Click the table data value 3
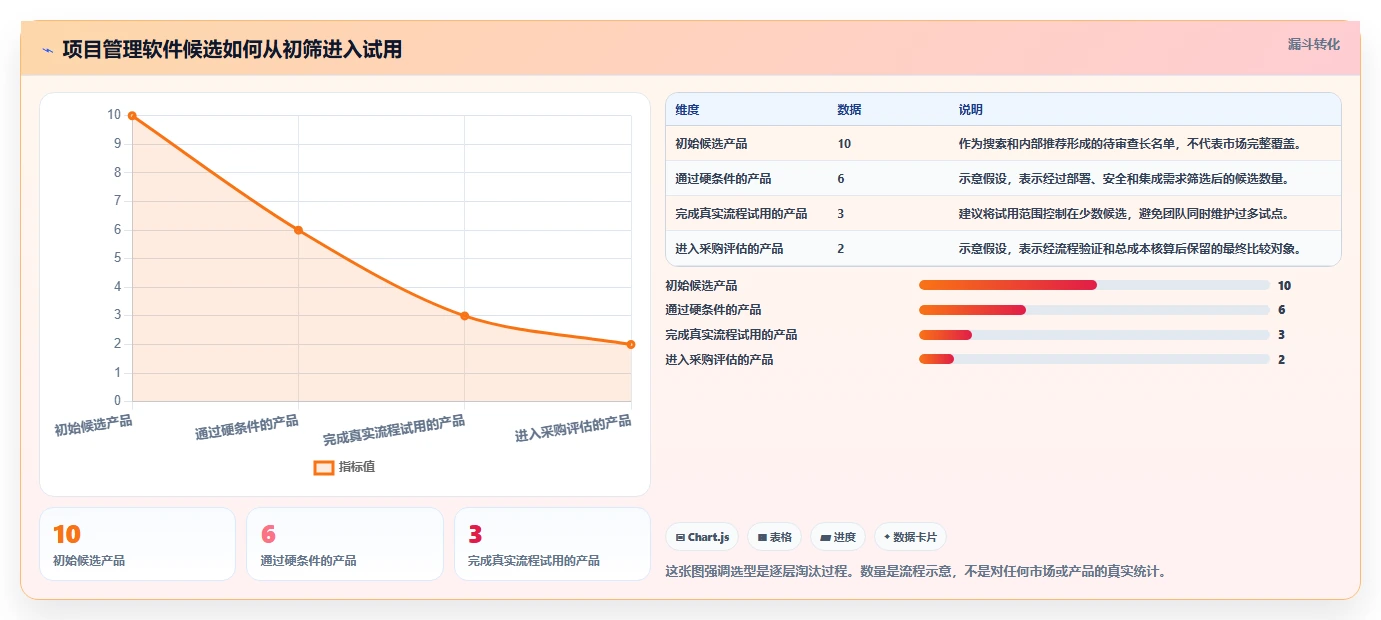The height and width of the screenshot is (620, 1381). coord(841,214)
